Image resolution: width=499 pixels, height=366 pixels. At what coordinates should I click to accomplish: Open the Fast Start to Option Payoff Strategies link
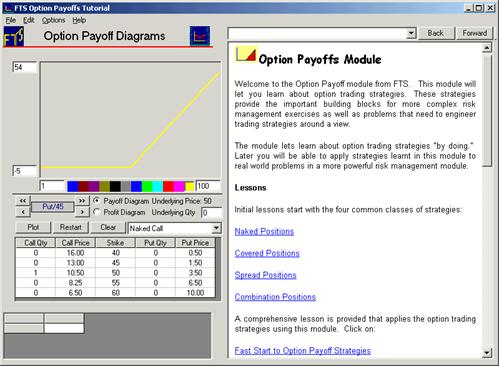[x=303, y=351]
